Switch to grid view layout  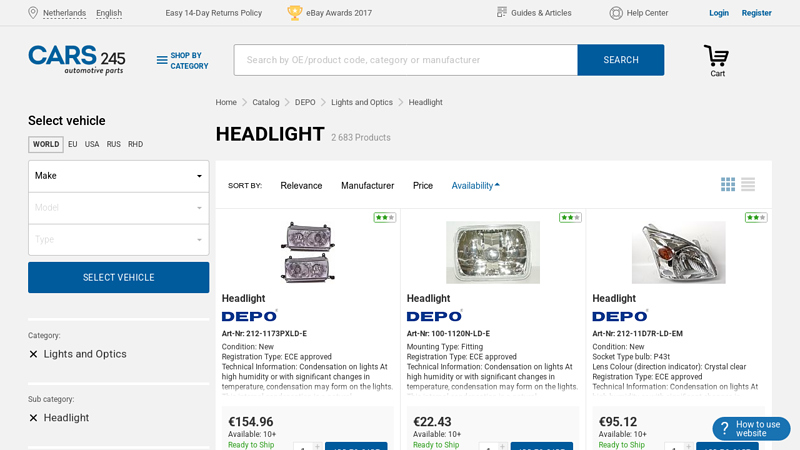pos(728,184)
